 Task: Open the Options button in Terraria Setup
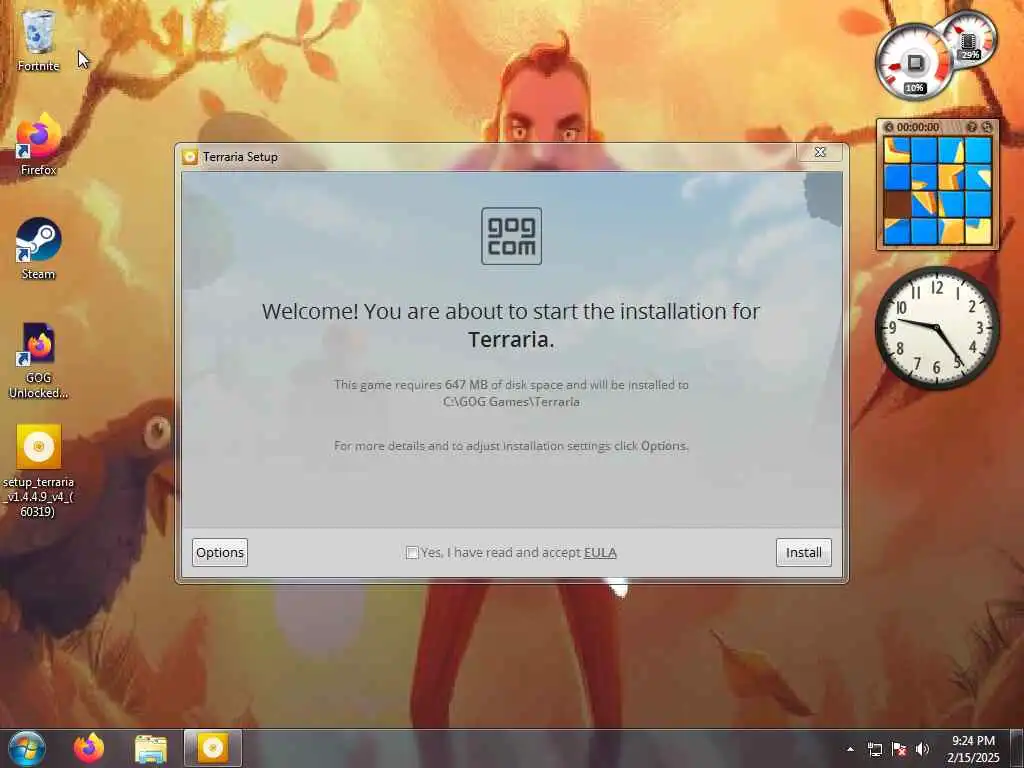click(x=220, y=552)
